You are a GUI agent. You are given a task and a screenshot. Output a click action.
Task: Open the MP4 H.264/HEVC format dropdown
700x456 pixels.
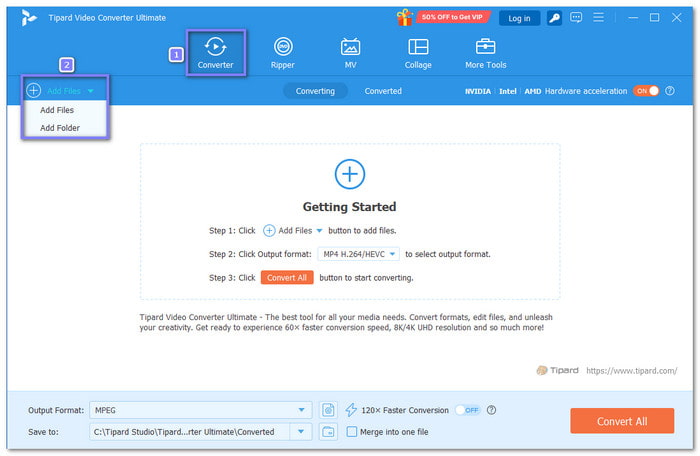click(393, 254)
